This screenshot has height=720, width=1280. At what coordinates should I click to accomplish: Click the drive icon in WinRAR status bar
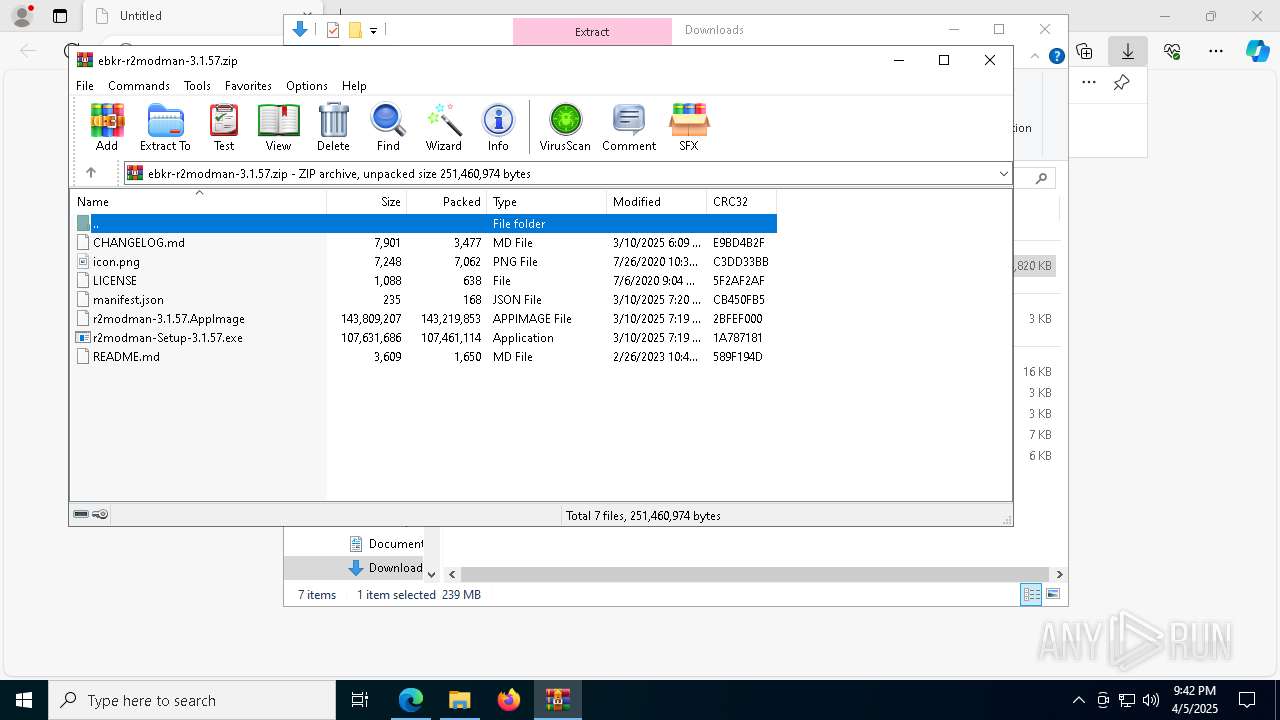coord(81,514)
